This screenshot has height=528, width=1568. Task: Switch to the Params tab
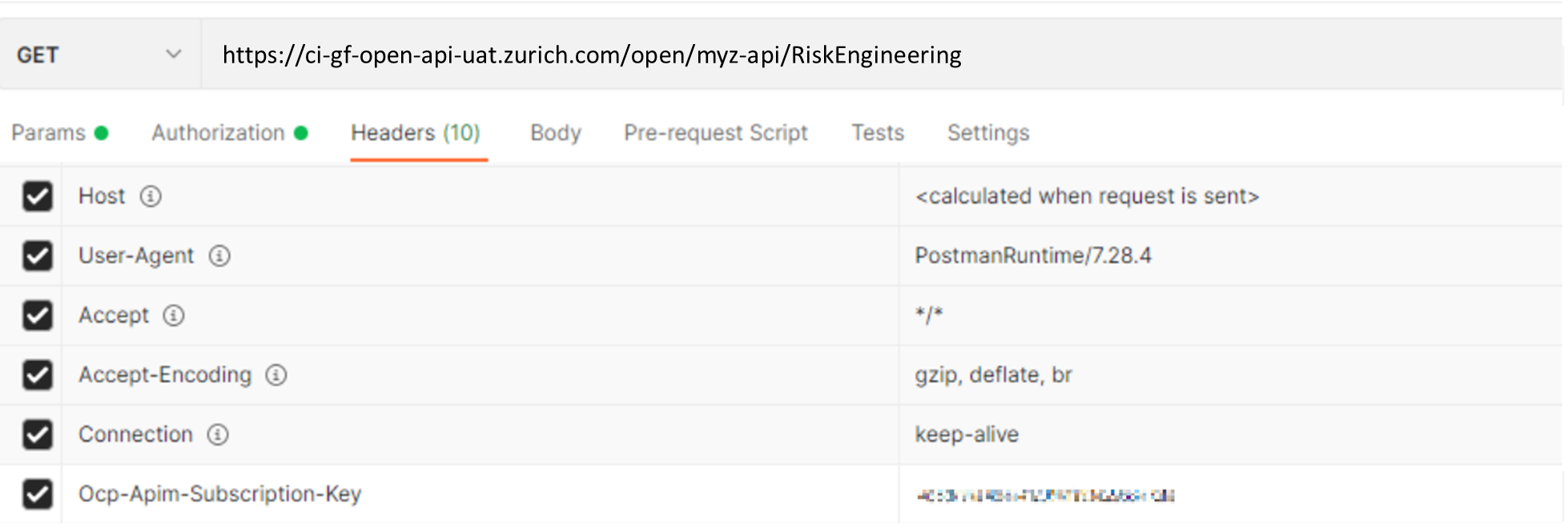(49, 133)
